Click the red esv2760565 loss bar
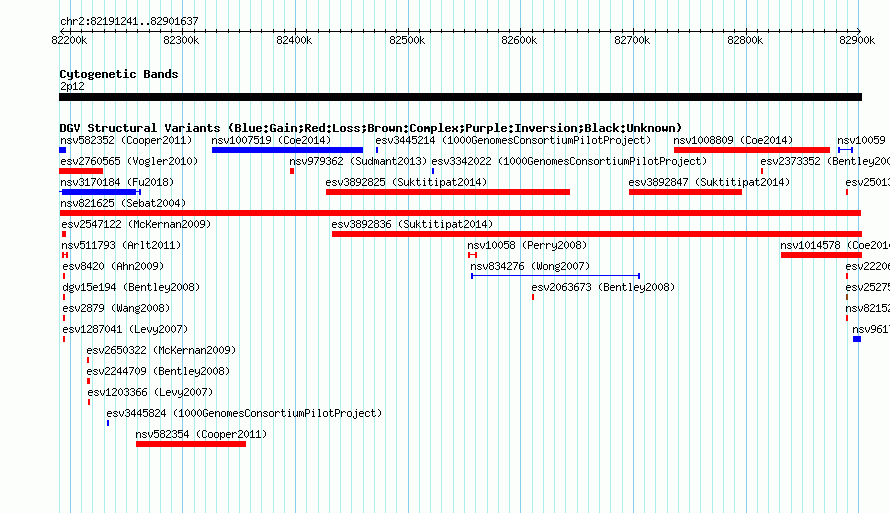Screen dimensions: 890x513 [x=81, y=171]
